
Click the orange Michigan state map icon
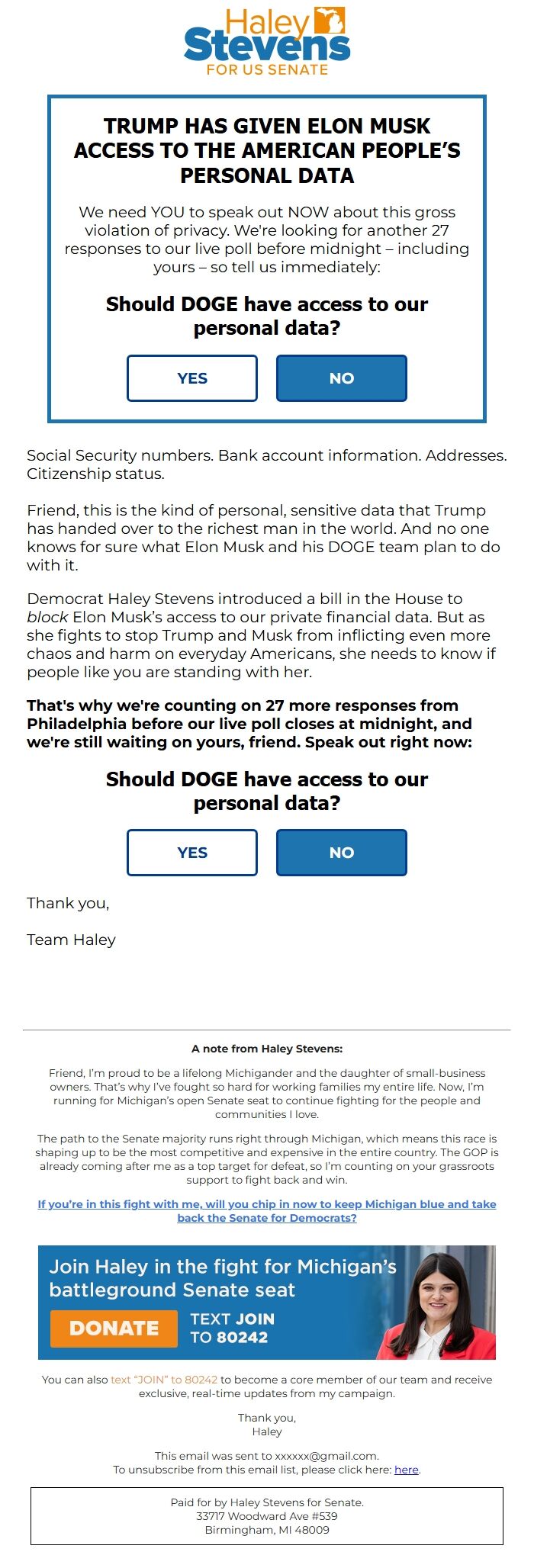(330, 20)
